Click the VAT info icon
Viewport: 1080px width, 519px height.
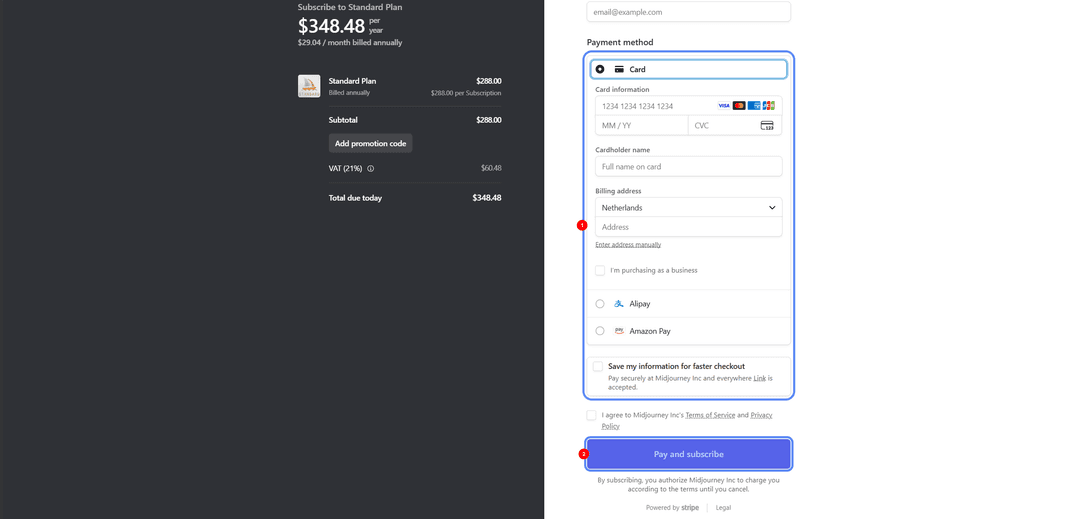click(371, 169)
